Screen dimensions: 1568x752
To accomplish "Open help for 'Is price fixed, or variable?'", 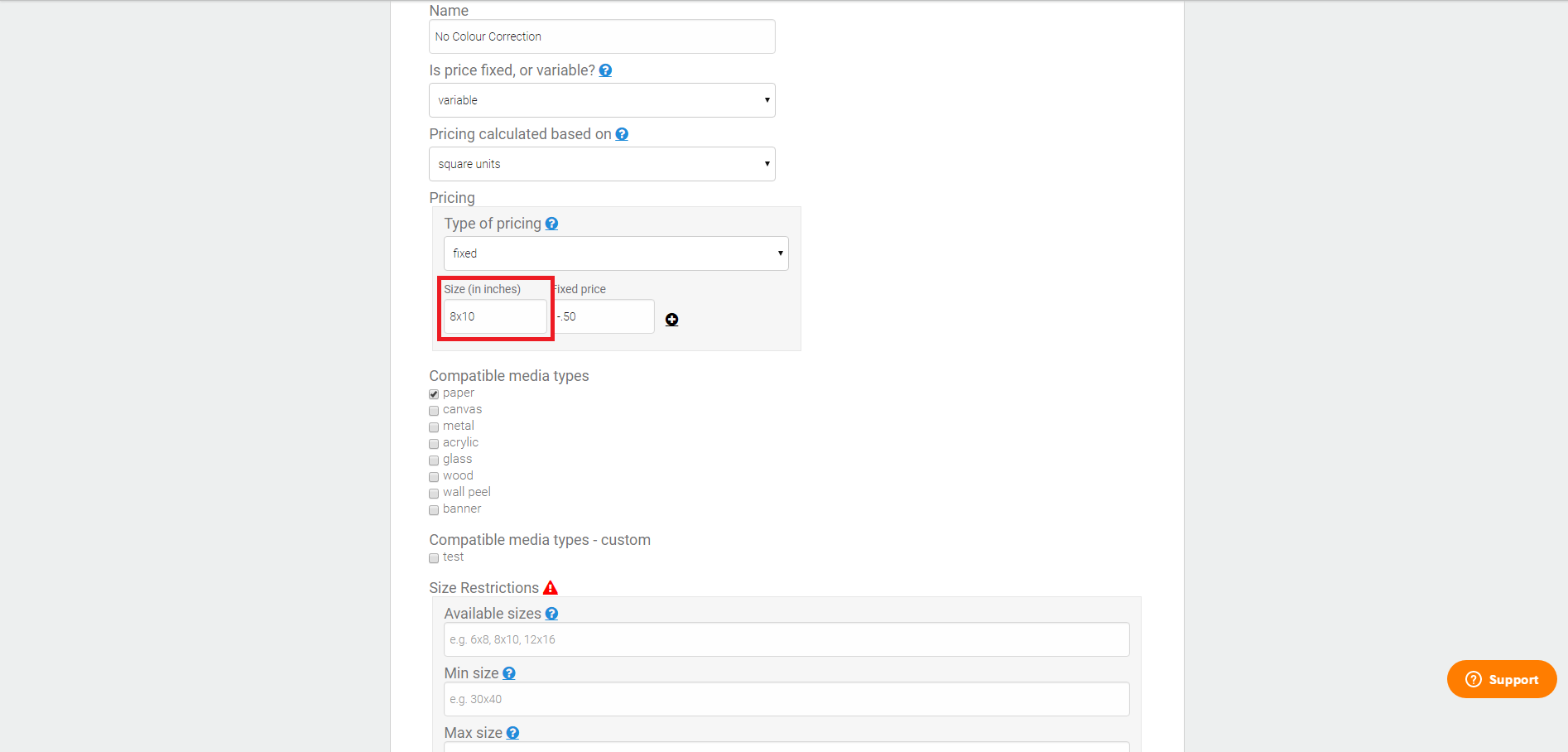I will [605, 70].
